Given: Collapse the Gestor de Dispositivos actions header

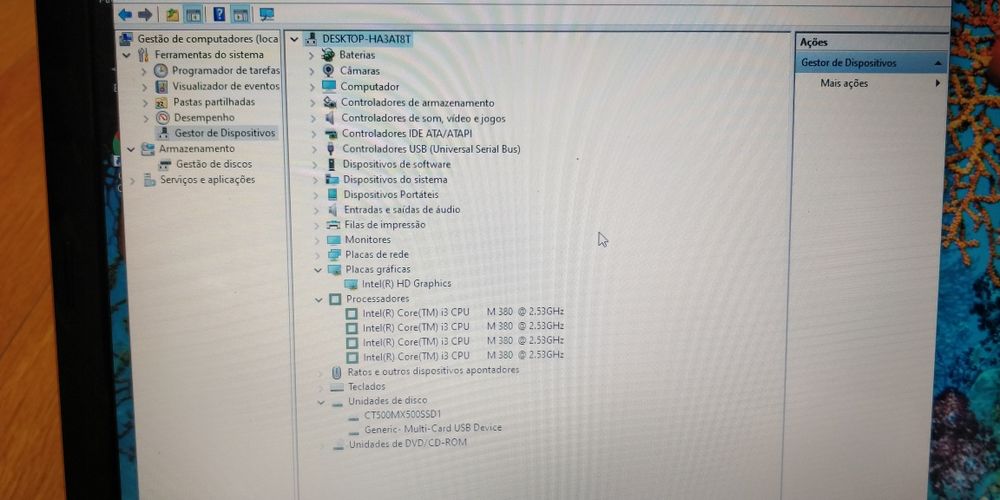Looking at the screenshot, I should (x=938, y=63).
